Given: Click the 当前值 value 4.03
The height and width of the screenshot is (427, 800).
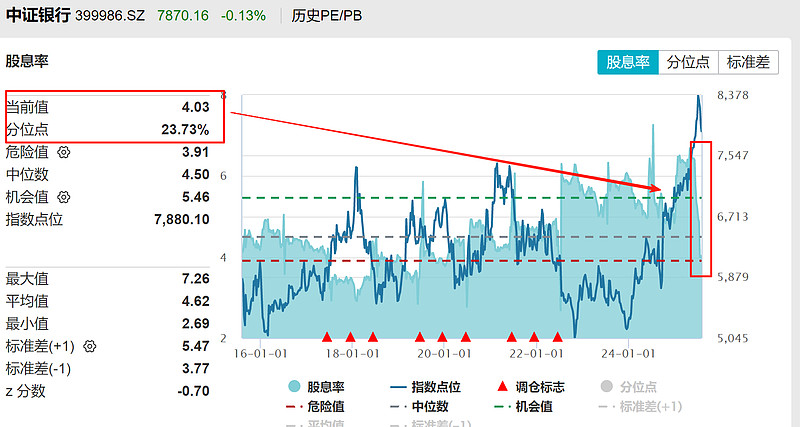Looking at the screenshot, I should click(195, 107).
